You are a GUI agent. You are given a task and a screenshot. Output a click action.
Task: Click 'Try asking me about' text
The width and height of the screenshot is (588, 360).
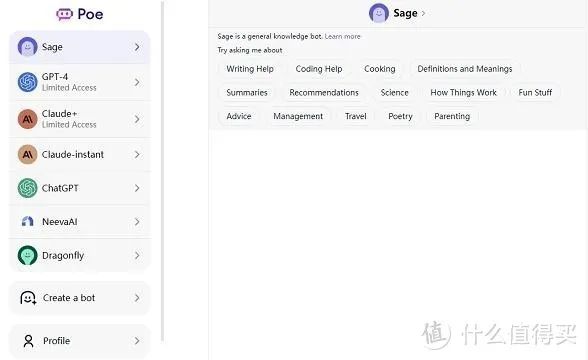[x=250, y=50]
